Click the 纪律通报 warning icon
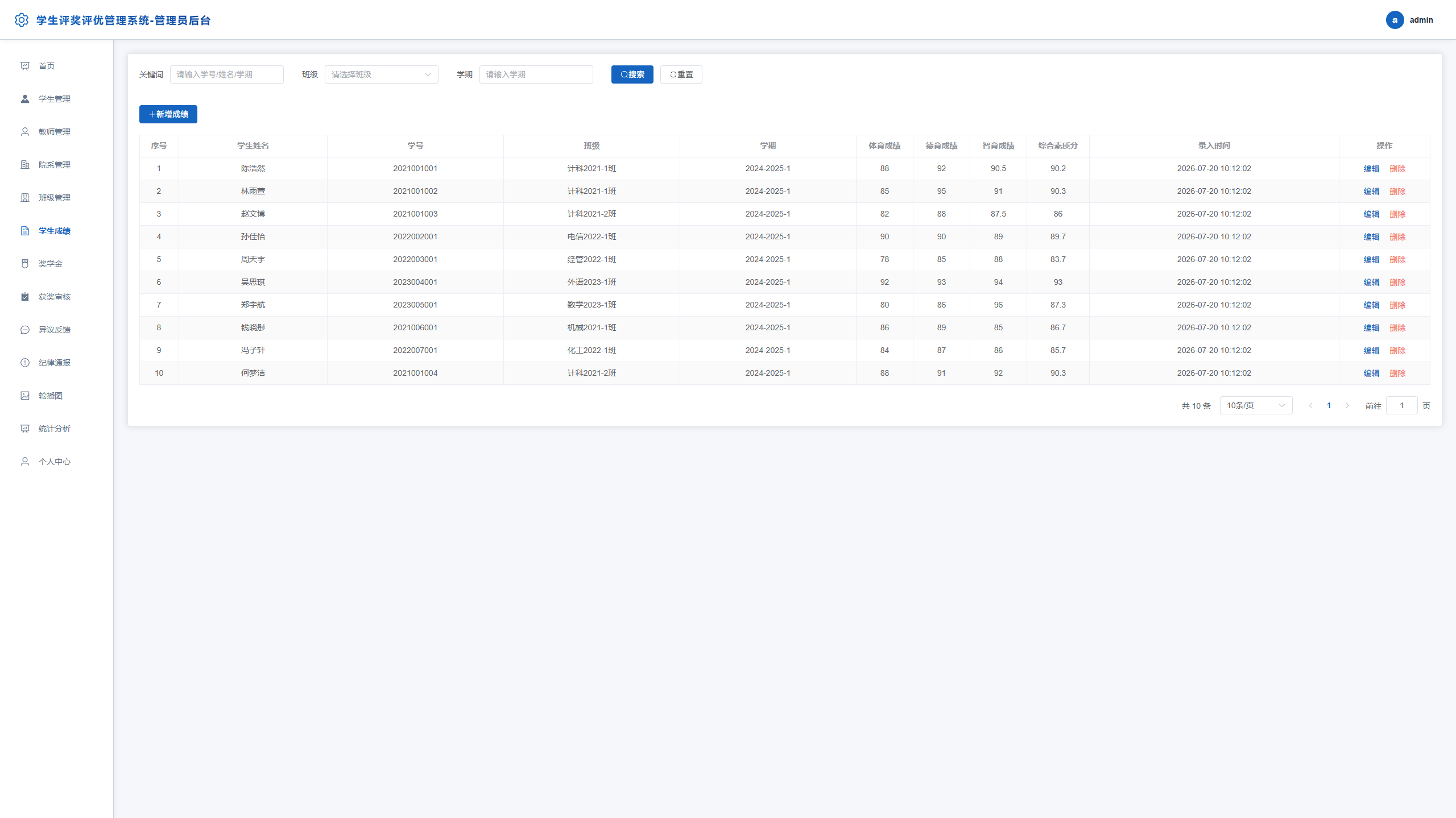 click(x=25, y=363)
